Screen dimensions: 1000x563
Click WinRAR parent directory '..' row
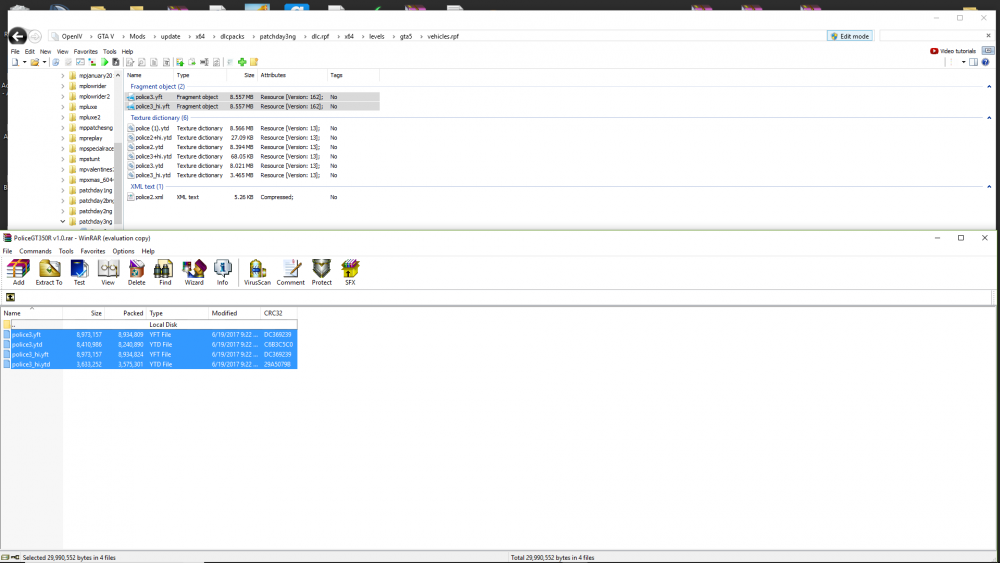(x=149, y=325)
